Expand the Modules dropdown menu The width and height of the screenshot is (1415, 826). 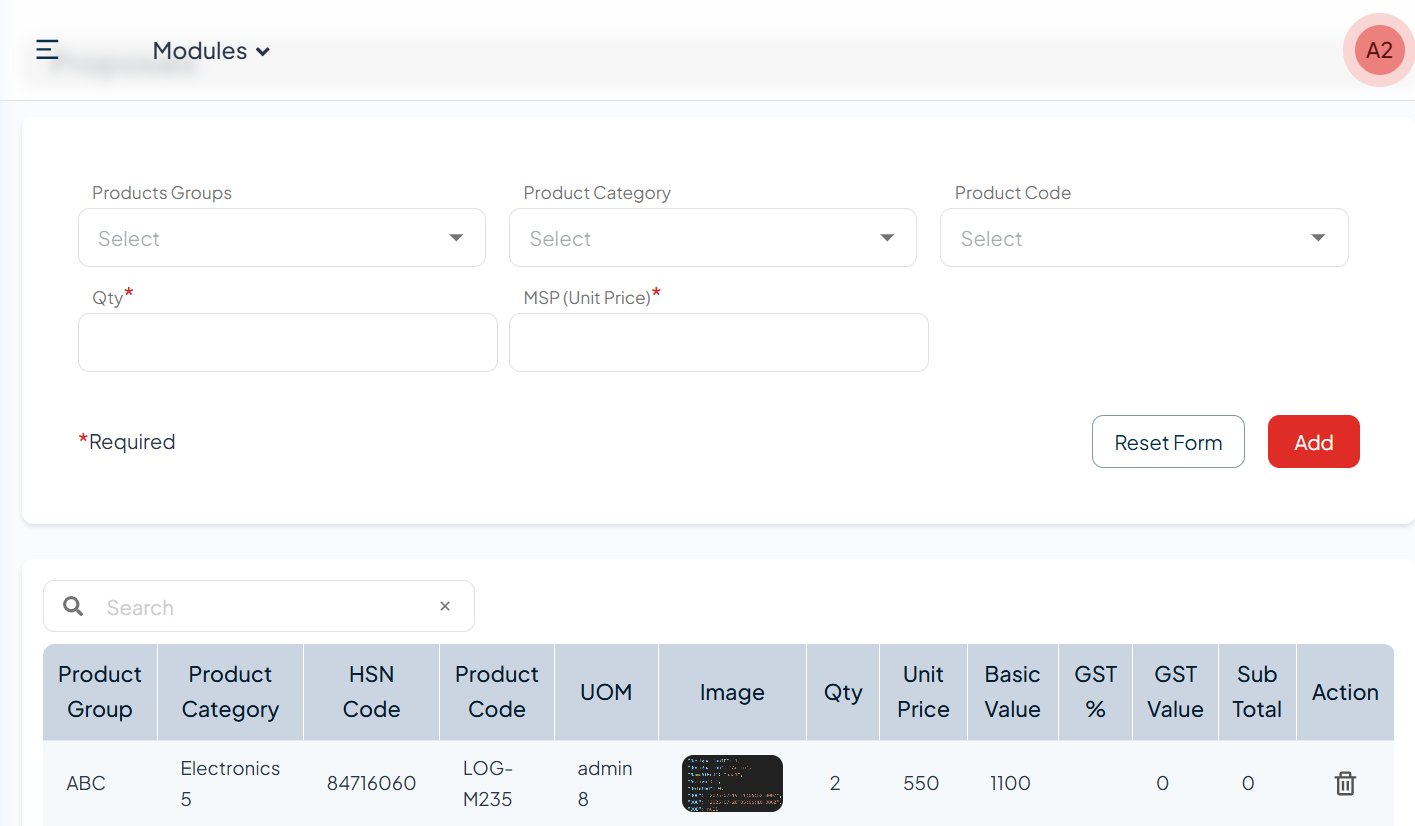coord(211,51)
